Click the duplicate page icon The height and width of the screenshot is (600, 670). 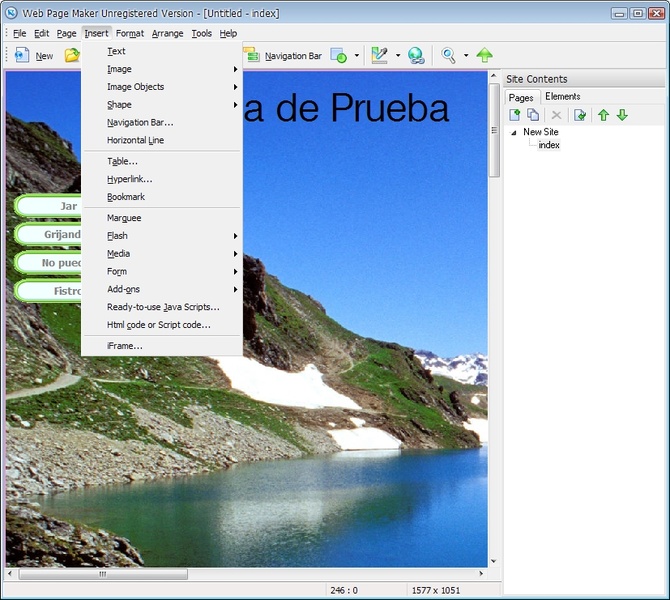(x=533, y=115)
